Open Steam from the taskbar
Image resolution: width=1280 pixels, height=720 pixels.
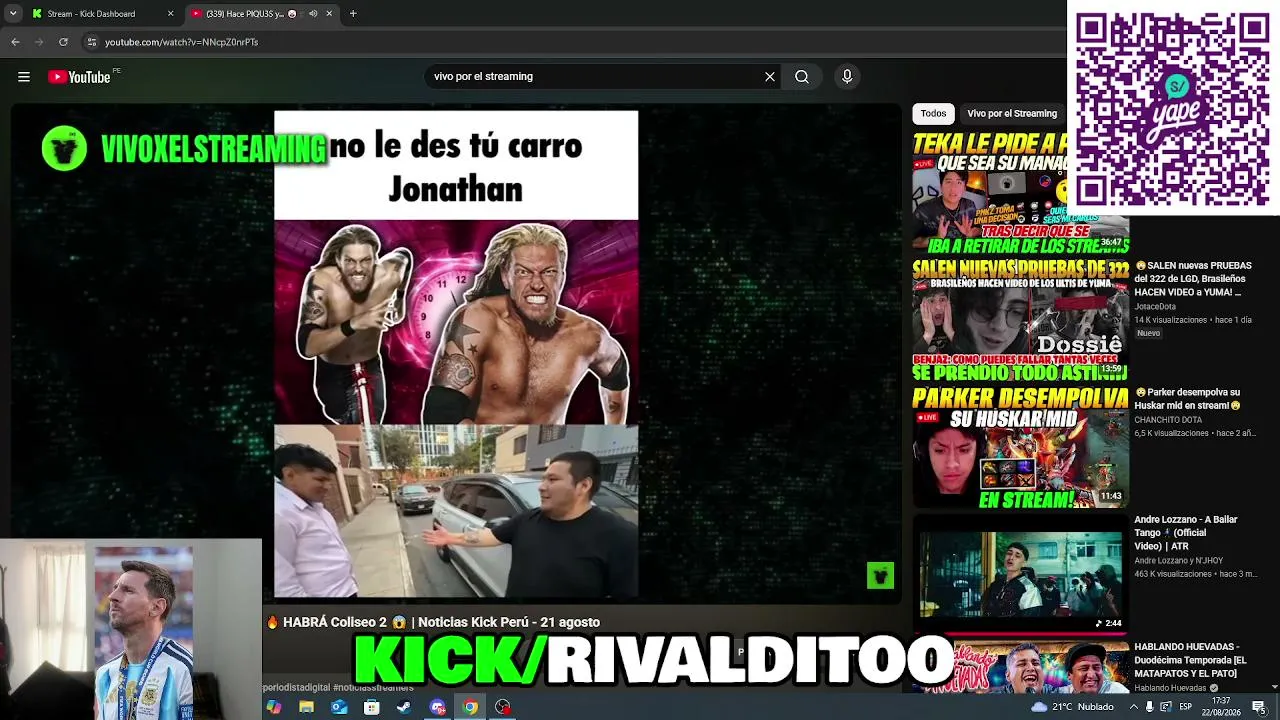404,707
